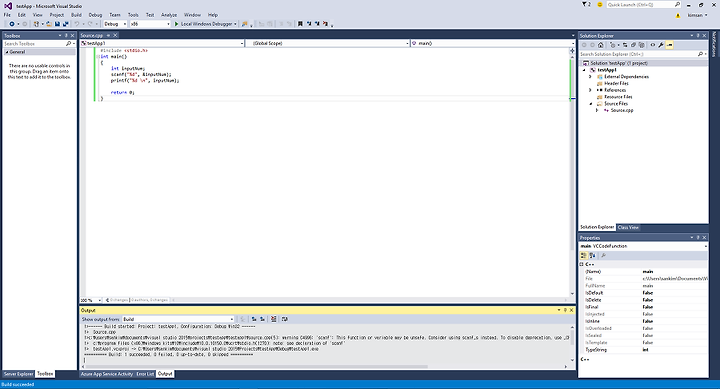Open the Azure App Service Activity tab
The image size is (720, 389).
107,374
